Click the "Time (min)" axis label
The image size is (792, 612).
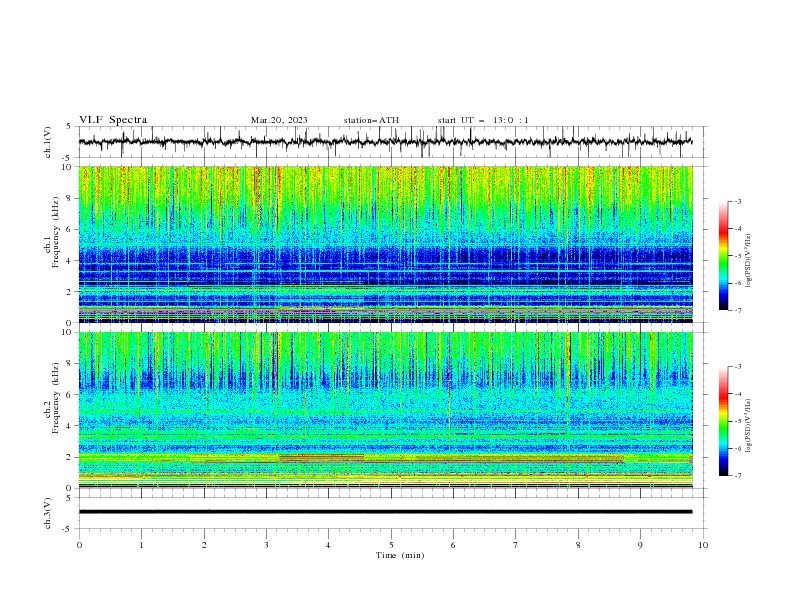(x=400, y=555)
